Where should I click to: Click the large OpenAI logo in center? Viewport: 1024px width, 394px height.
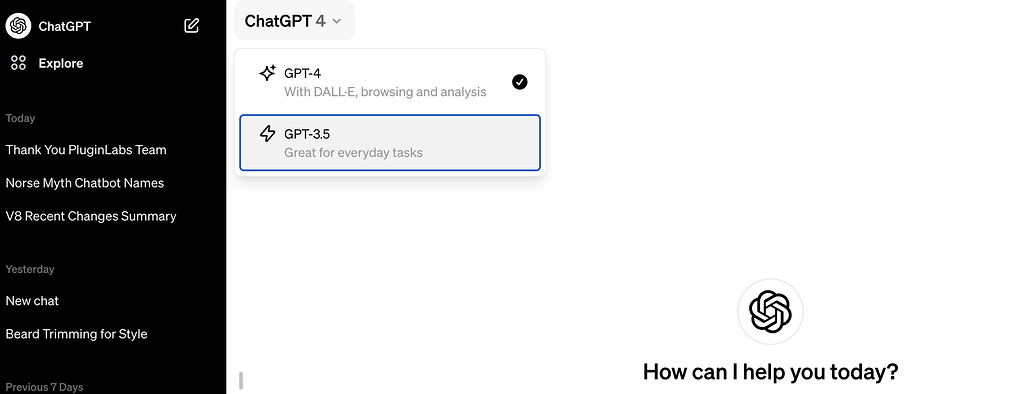tap(770, 312)
